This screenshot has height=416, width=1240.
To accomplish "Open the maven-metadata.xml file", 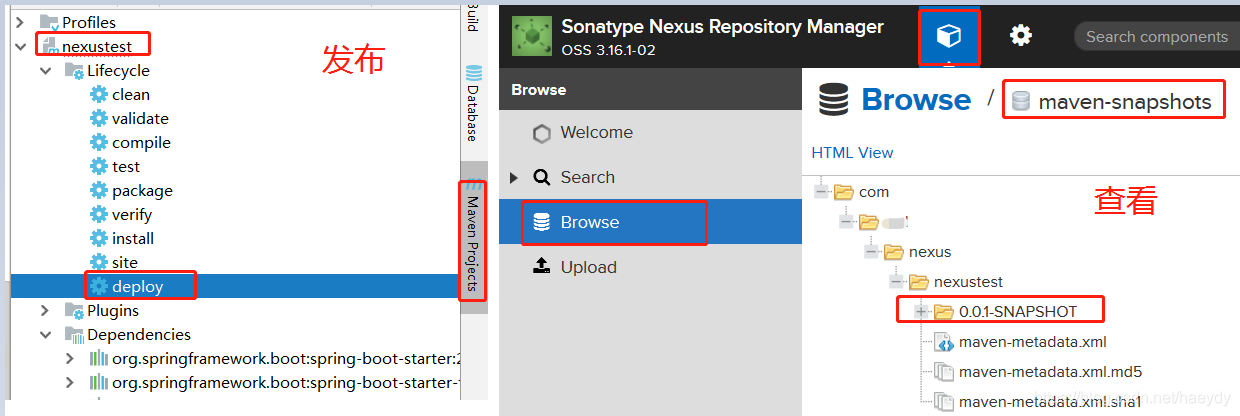I will coord(1032,342).
